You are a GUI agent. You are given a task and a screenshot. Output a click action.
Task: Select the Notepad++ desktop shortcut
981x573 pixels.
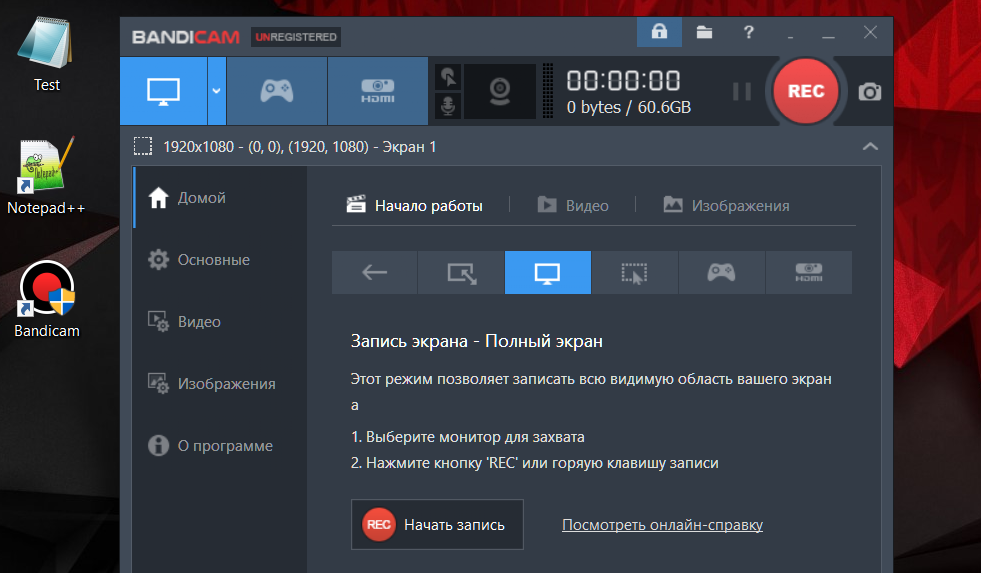(46, 176)
